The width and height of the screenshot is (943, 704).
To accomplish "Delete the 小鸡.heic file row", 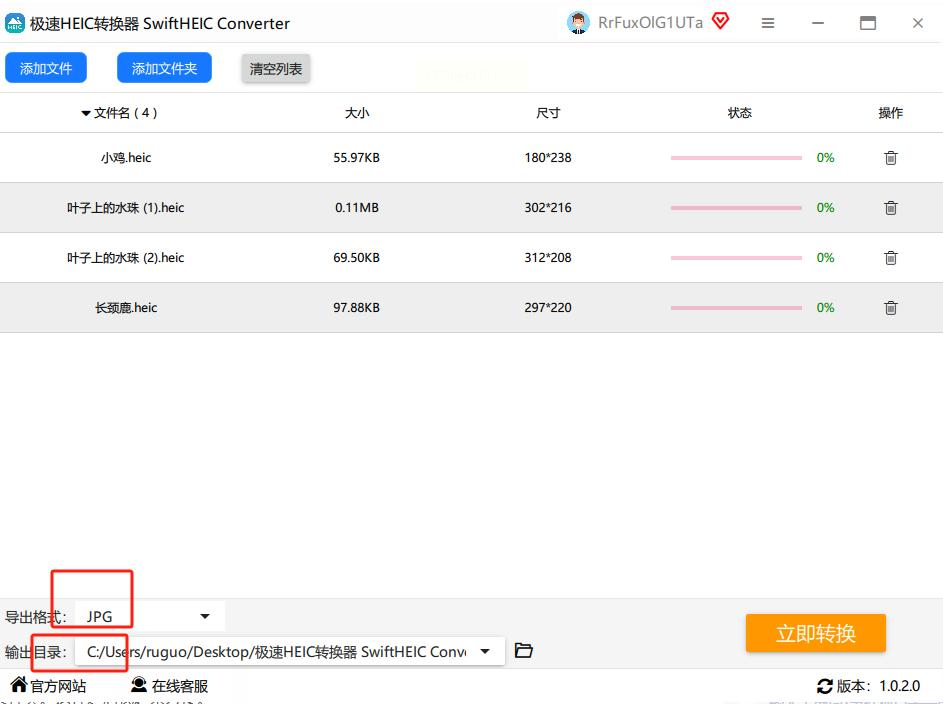I will pyautogui.click(x=891, y=158).
